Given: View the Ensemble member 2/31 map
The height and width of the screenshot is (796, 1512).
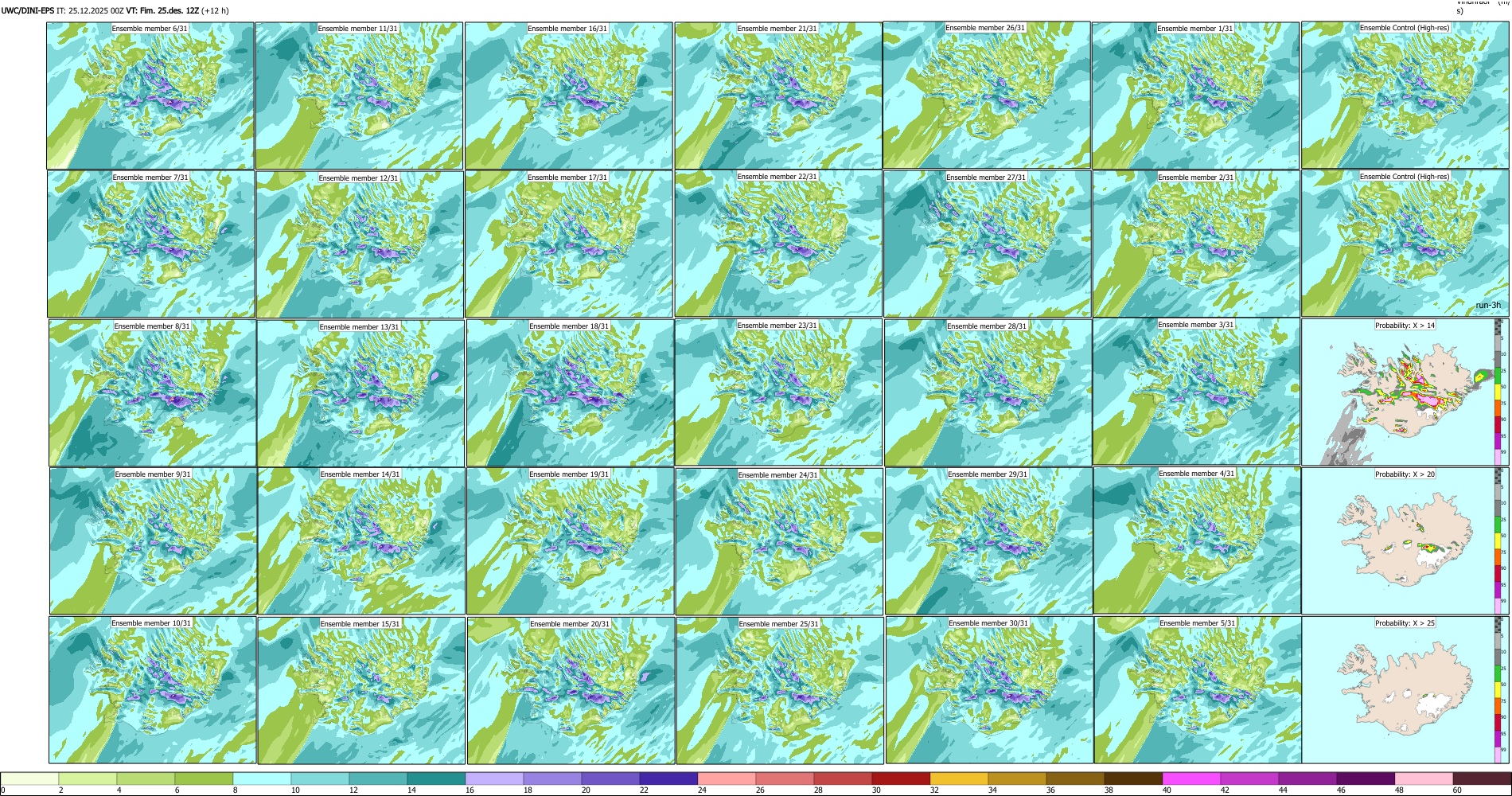Looking at the screenshot, I should click(x=1196, y=244).
